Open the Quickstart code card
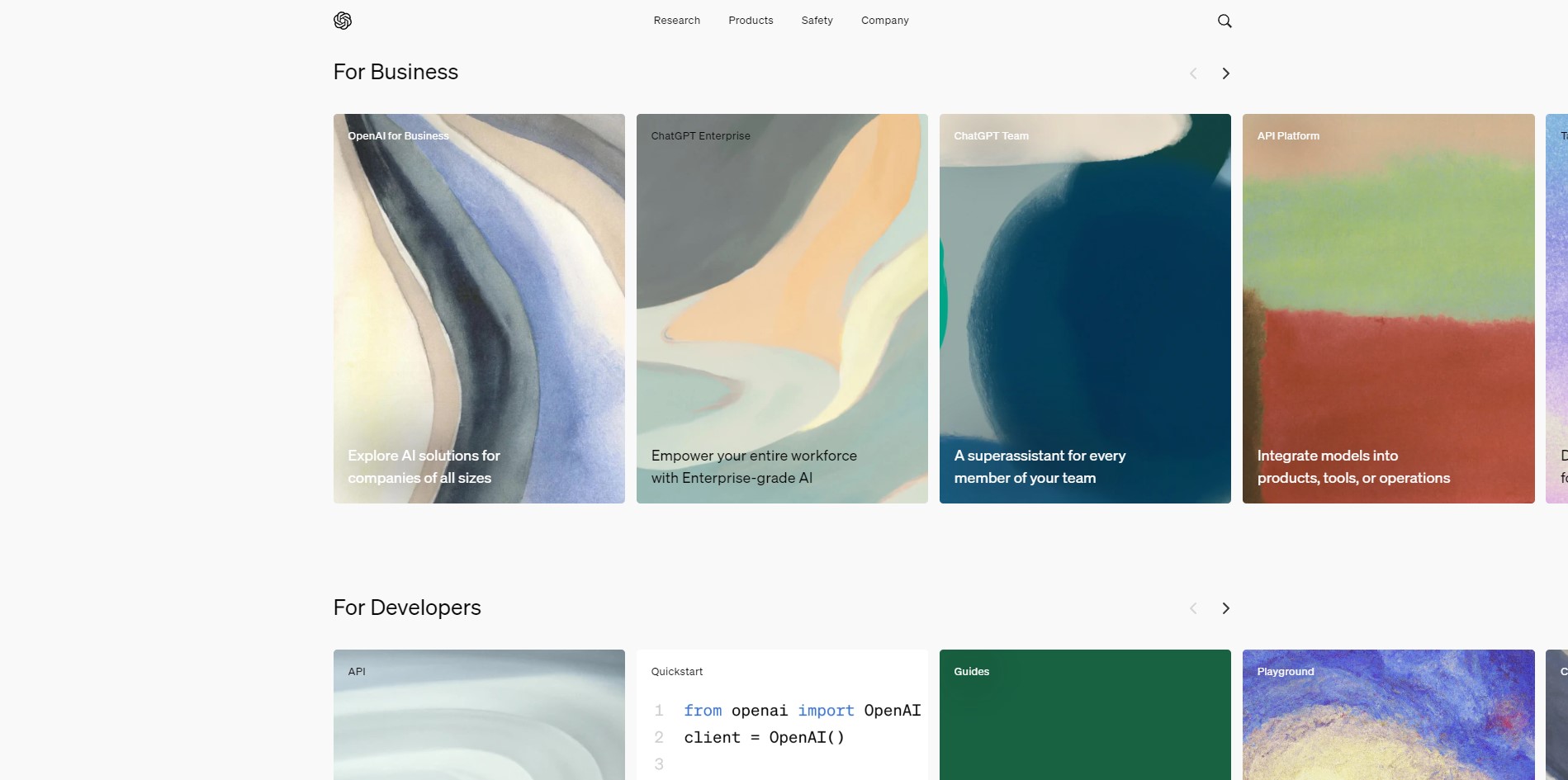 coord(782,715)
